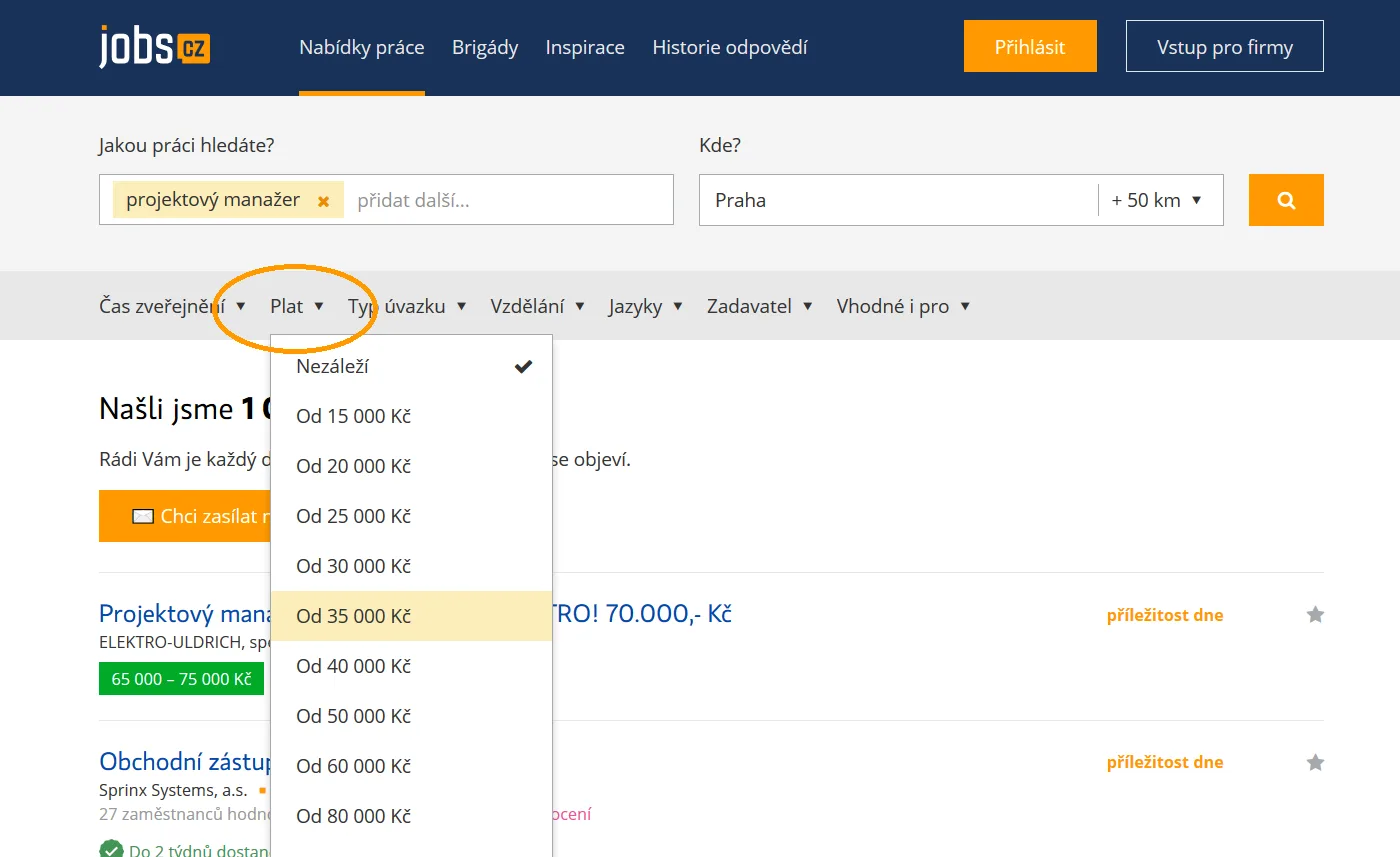
Task: Select salary Od 80 000 Kč
Action: [x=411, y=816]
